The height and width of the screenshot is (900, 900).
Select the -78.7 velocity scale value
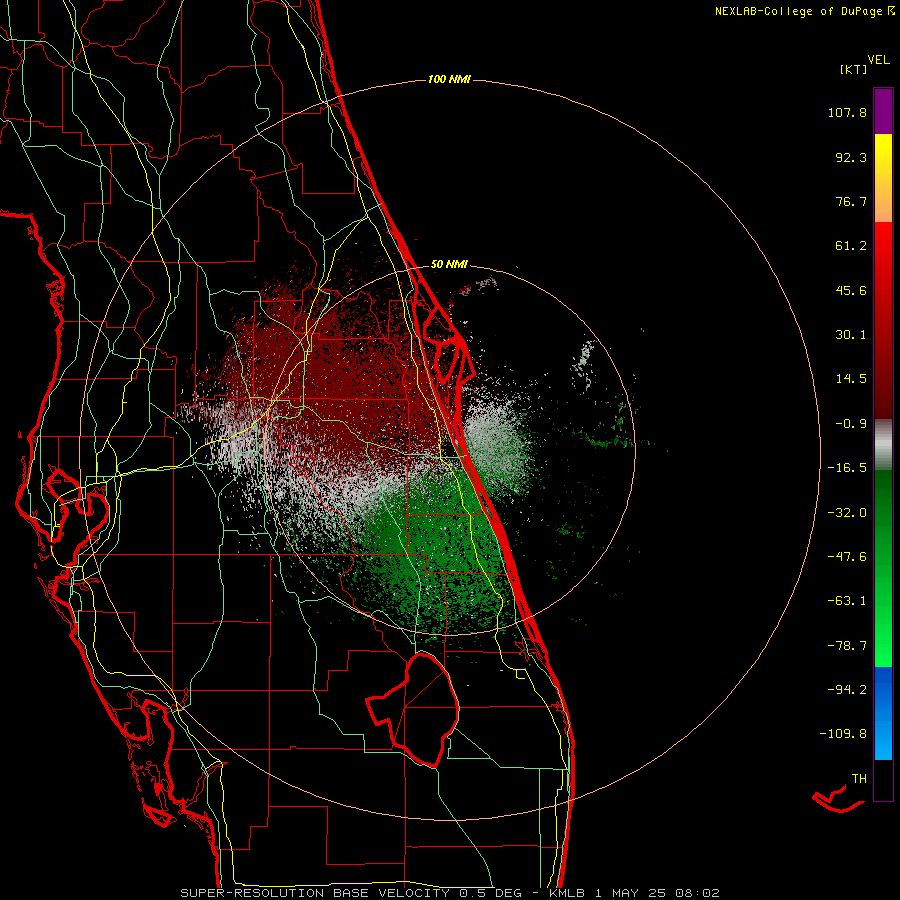(847, 646)
